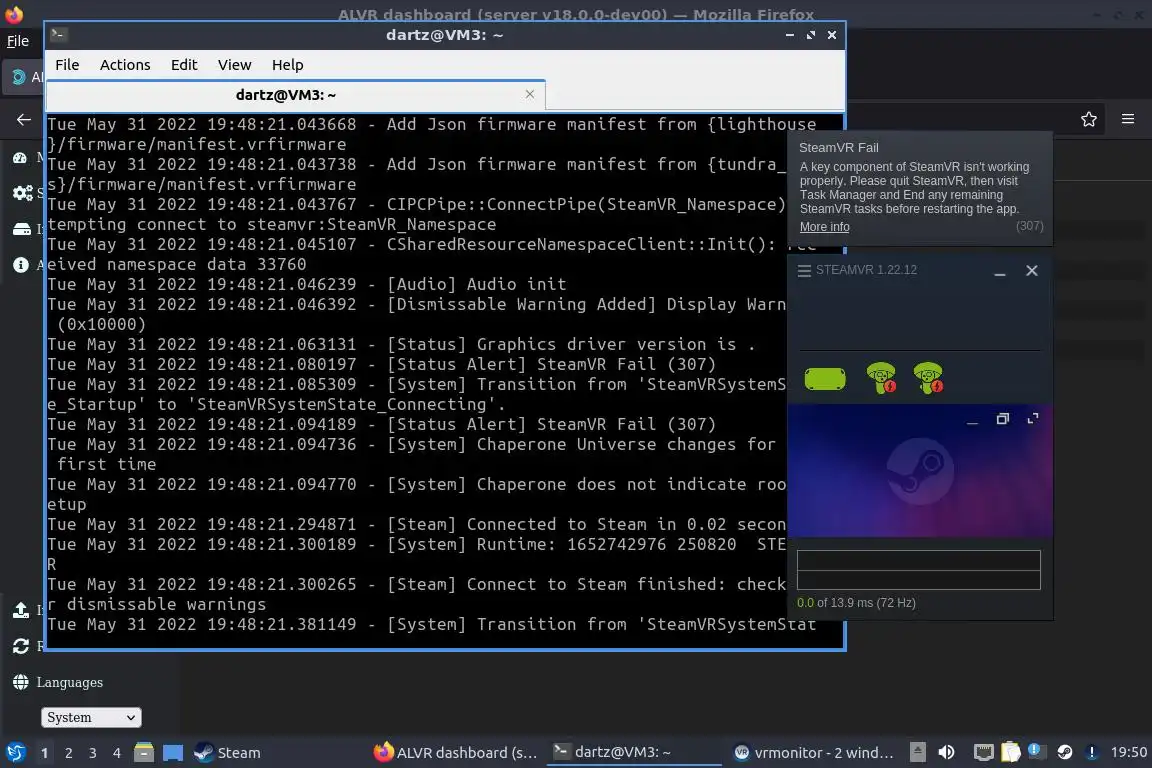
Task: Open the System language dropdown
Action: click(91, 717)
